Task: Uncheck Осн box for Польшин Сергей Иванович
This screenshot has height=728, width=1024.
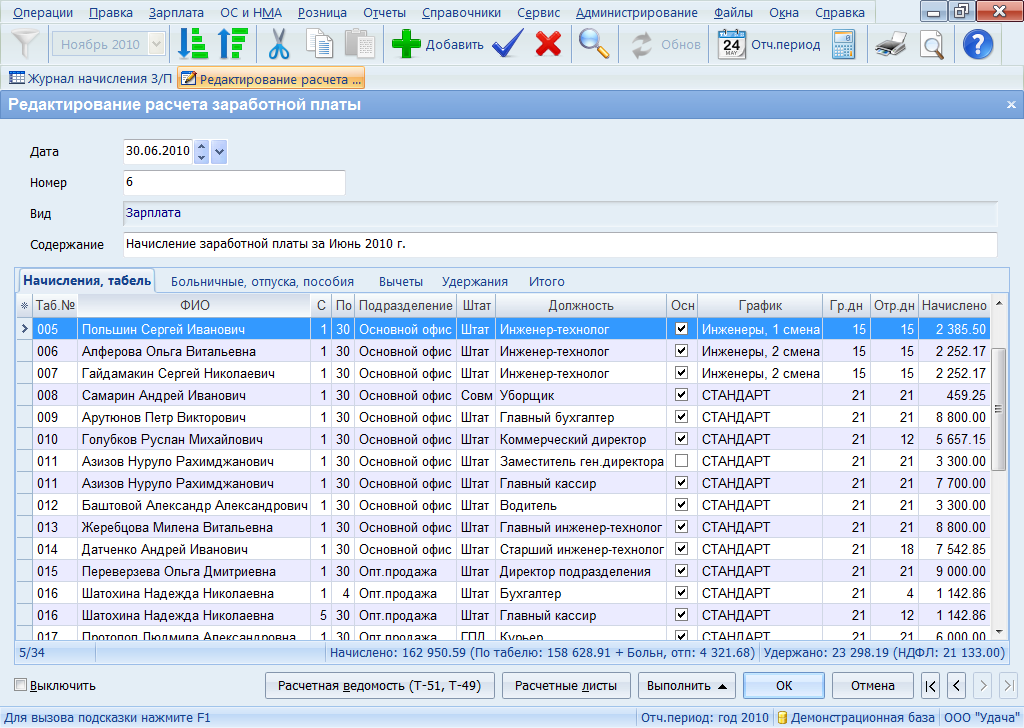Action: [x=682, y=329]
